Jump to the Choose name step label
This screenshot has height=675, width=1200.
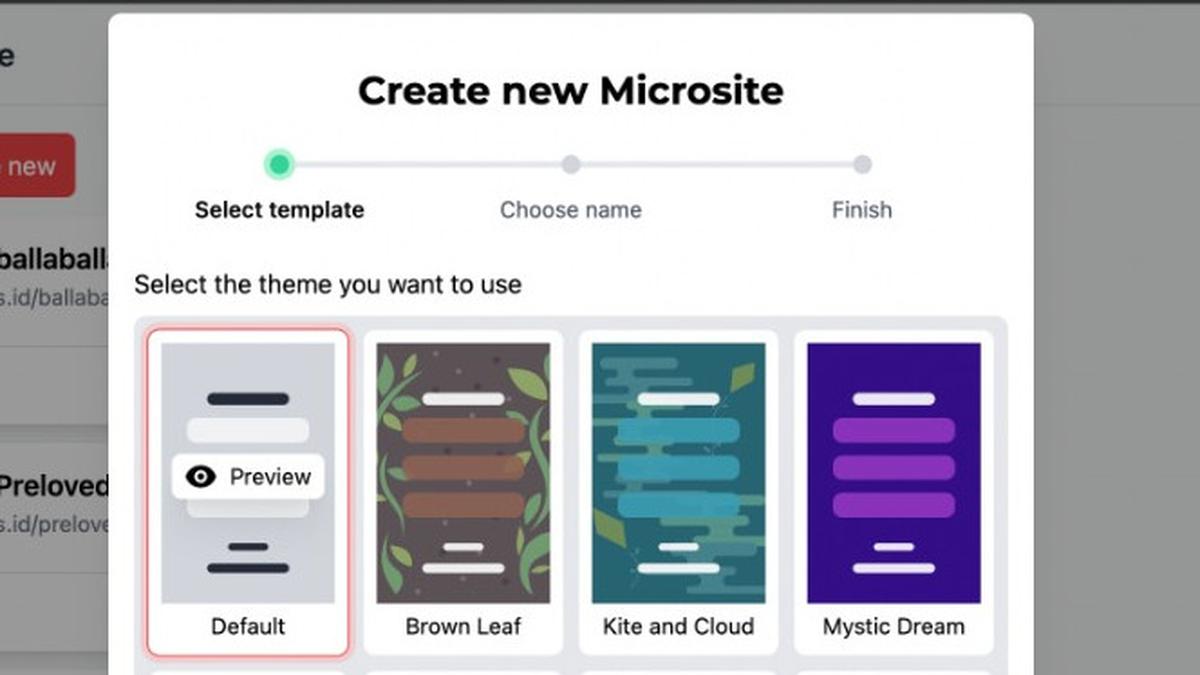[570, 210]
